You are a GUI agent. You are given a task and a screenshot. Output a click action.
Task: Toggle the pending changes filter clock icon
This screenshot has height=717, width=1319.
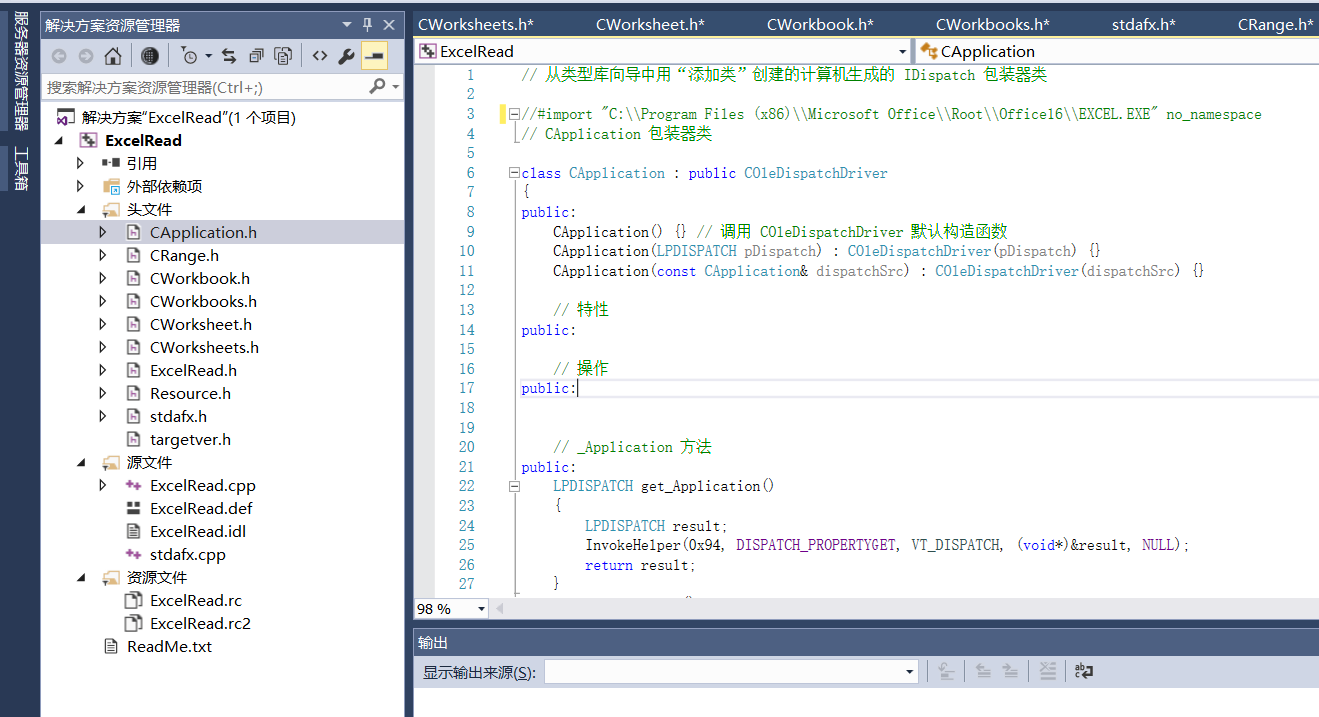(190, 56)
